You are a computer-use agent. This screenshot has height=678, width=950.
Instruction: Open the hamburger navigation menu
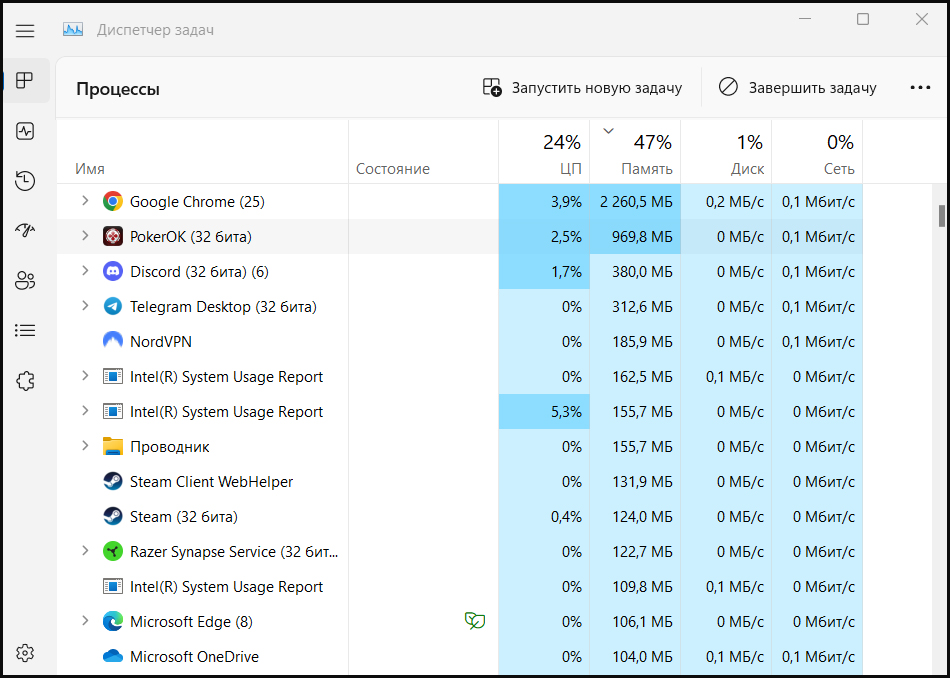point(25,30)
